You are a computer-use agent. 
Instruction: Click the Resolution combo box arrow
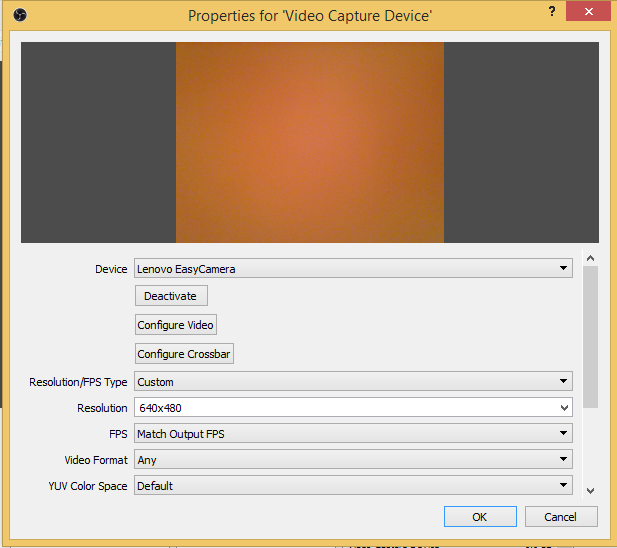point(564,408)
